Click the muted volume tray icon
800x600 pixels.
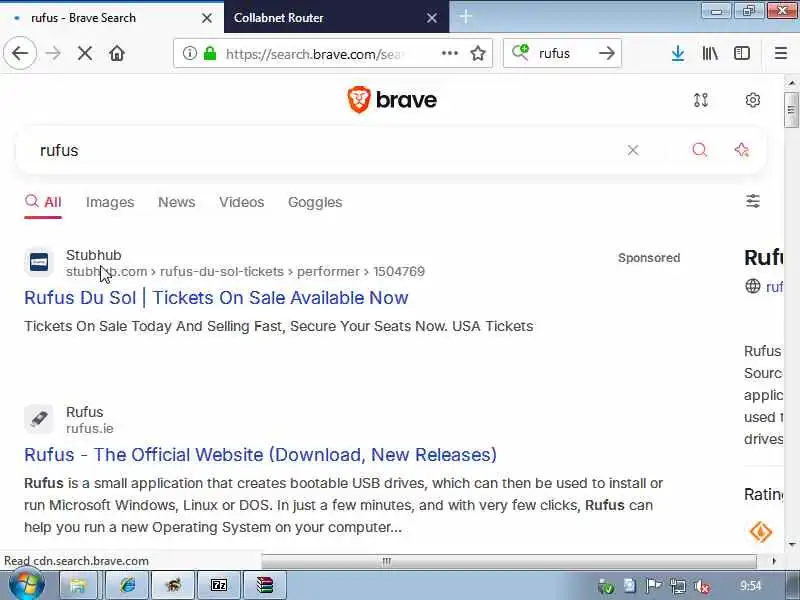tap(703, 586)
